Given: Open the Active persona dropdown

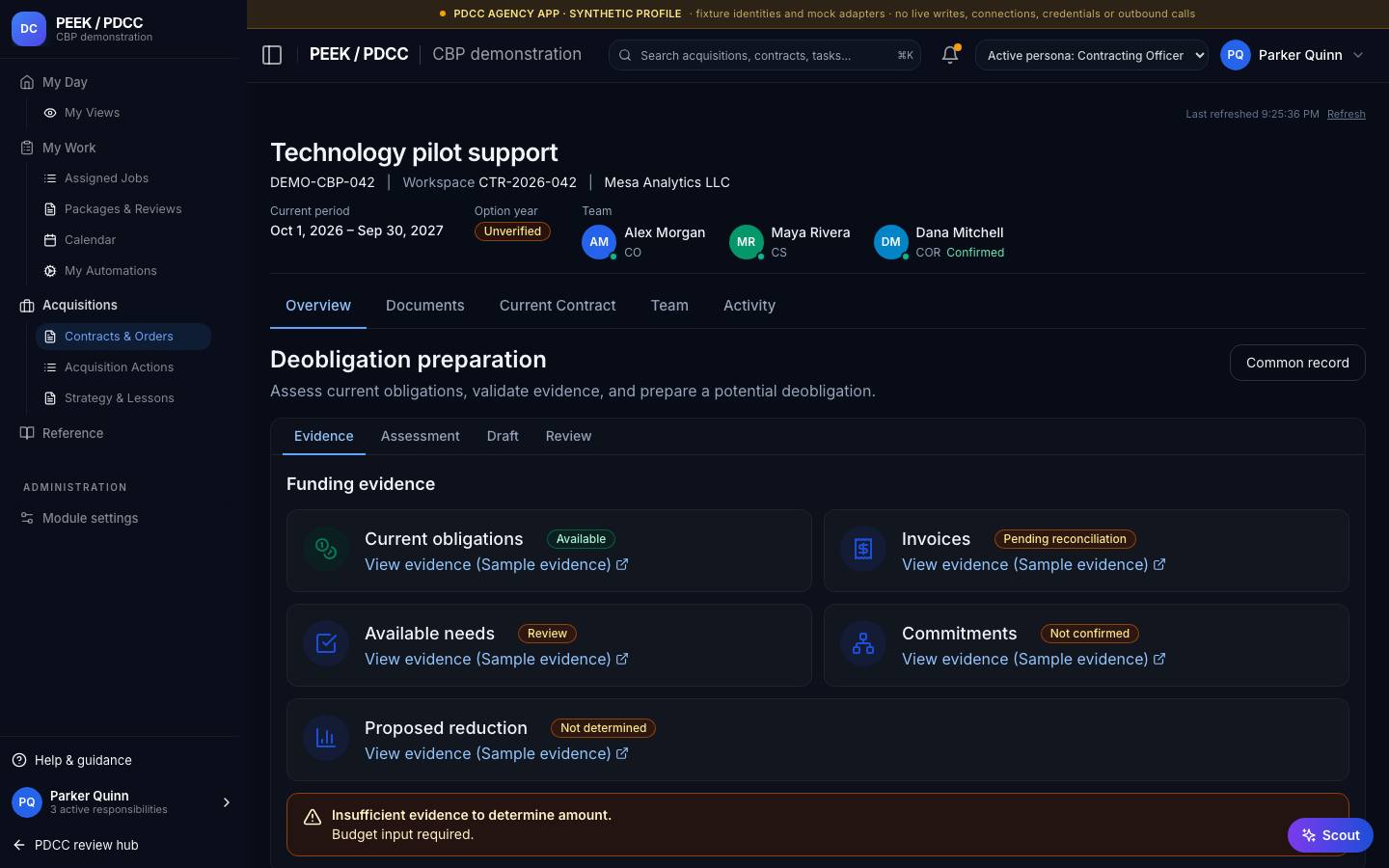Looking at the screenshot, I should [1092, 55].
